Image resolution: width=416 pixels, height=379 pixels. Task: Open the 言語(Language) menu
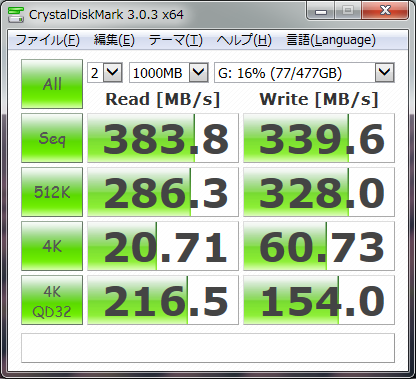click(x=331, y=40)
